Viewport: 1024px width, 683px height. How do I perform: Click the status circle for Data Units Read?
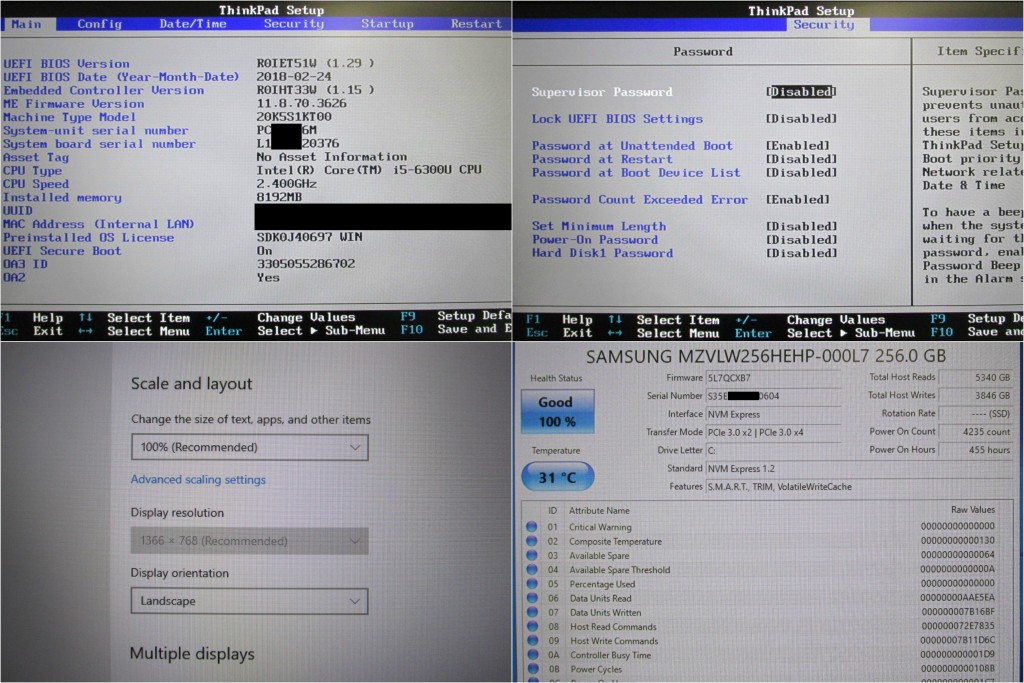click(532, 598)
